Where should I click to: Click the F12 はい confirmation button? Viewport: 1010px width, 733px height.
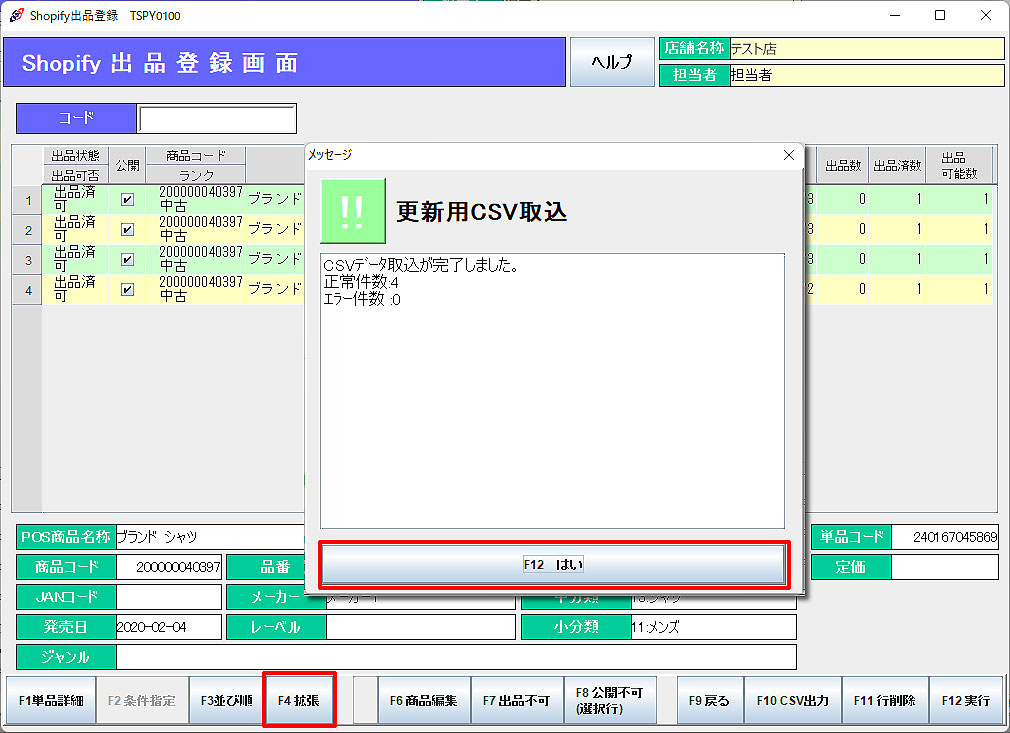[x=553, y=565]
